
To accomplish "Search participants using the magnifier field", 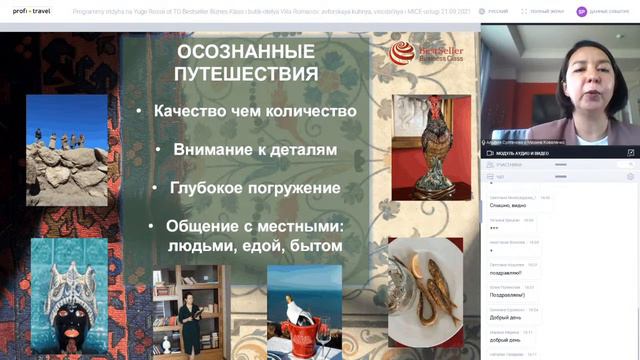I will [627, 164].
